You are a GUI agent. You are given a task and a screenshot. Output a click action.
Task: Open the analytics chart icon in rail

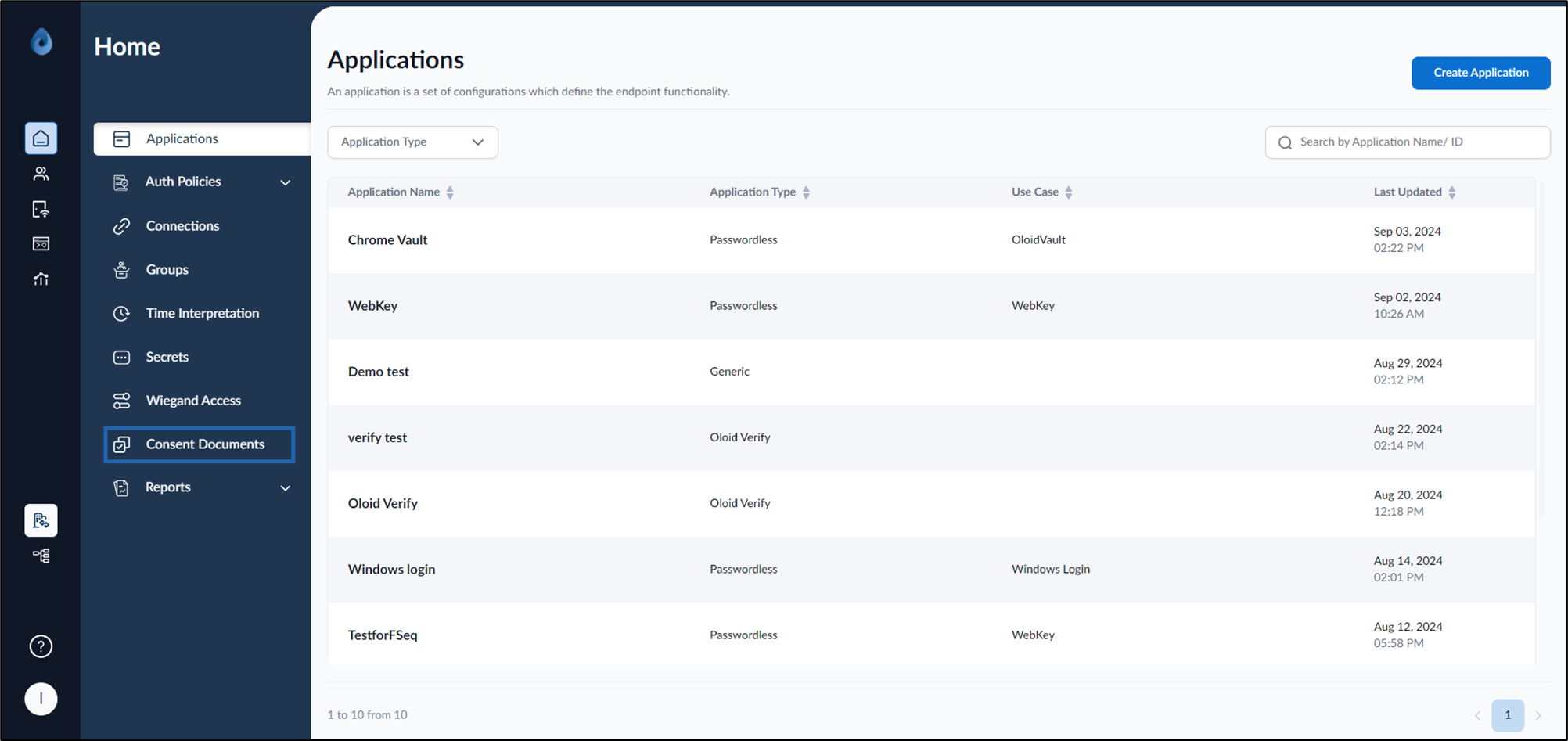point(41,279)
